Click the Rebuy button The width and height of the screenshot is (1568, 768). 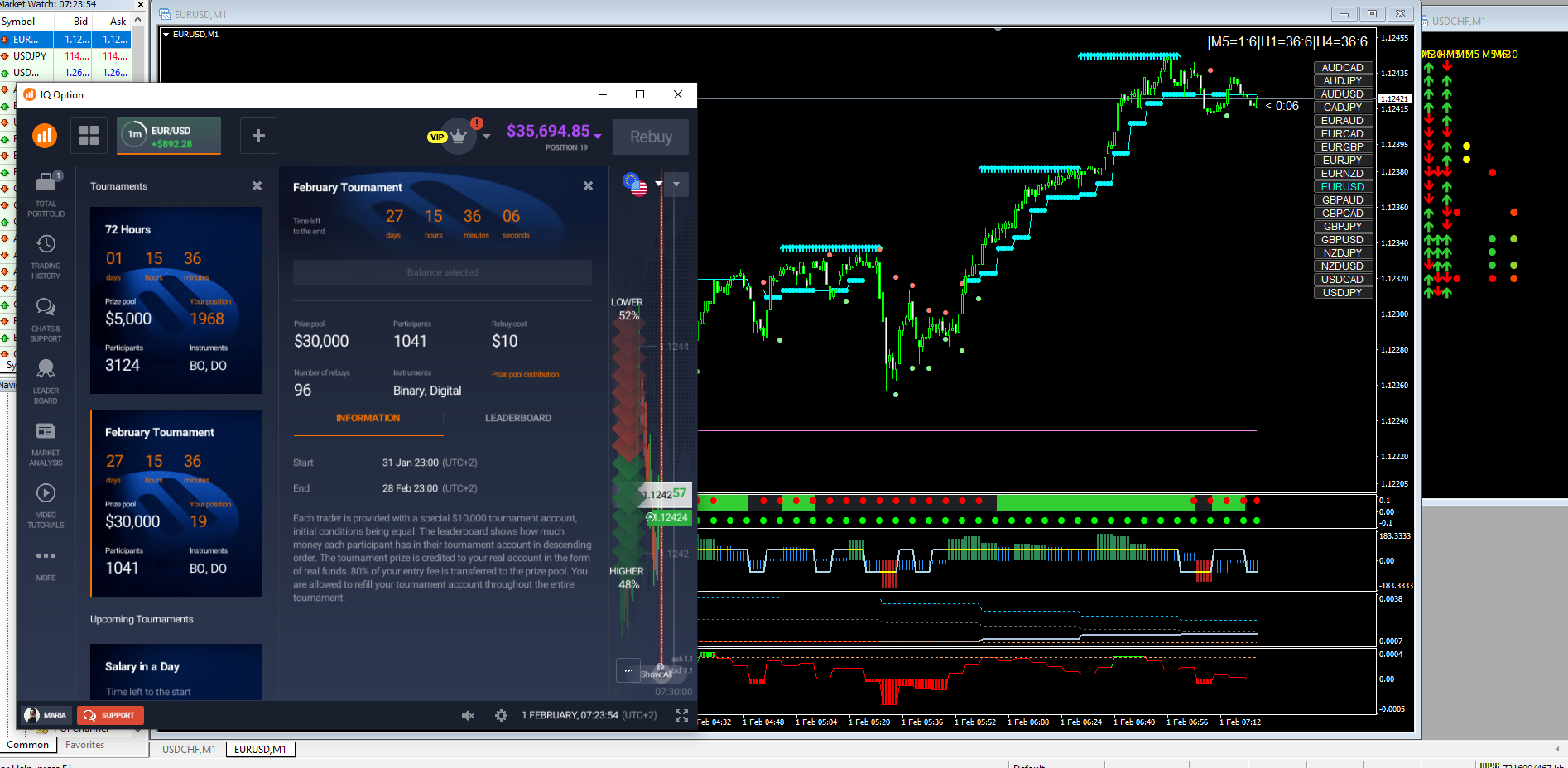pos(651,137)
